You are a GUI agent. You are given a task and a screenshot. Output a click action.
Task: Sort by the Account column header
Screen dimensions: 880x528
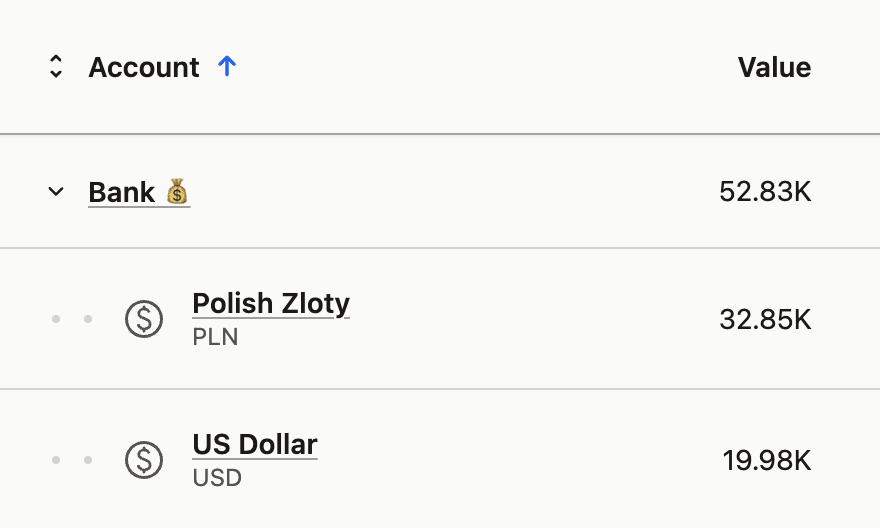point(144,67)
